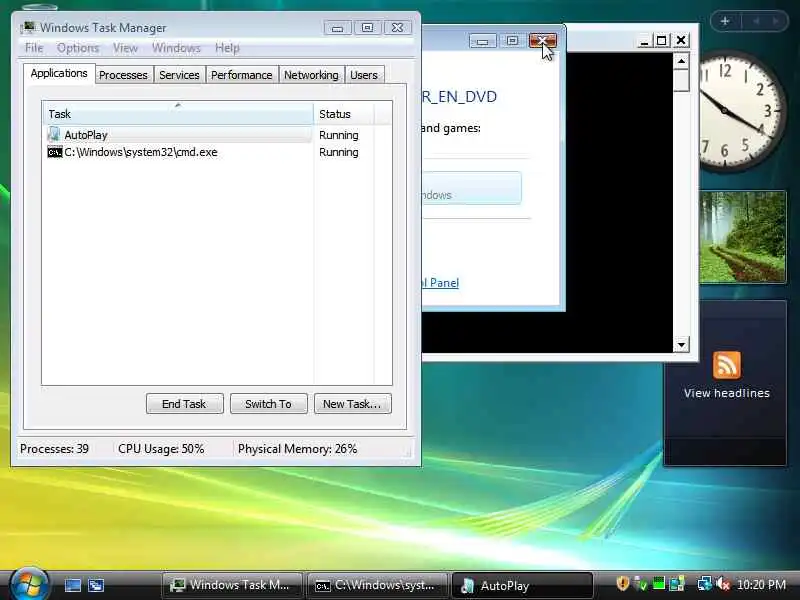Switch to the Users tab
800x600 pixels.
(x=364, y=75)
